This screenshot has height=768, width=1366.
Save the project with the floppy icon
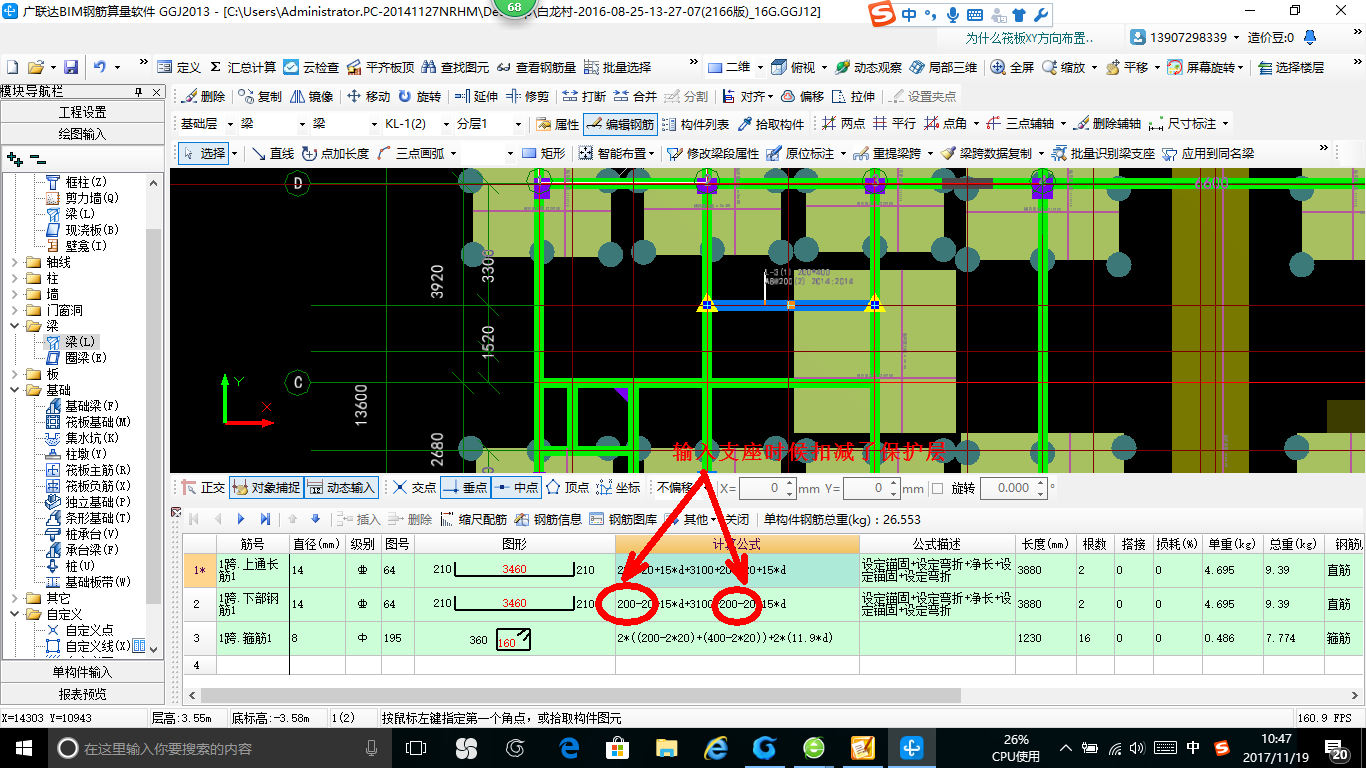point(71,67)
